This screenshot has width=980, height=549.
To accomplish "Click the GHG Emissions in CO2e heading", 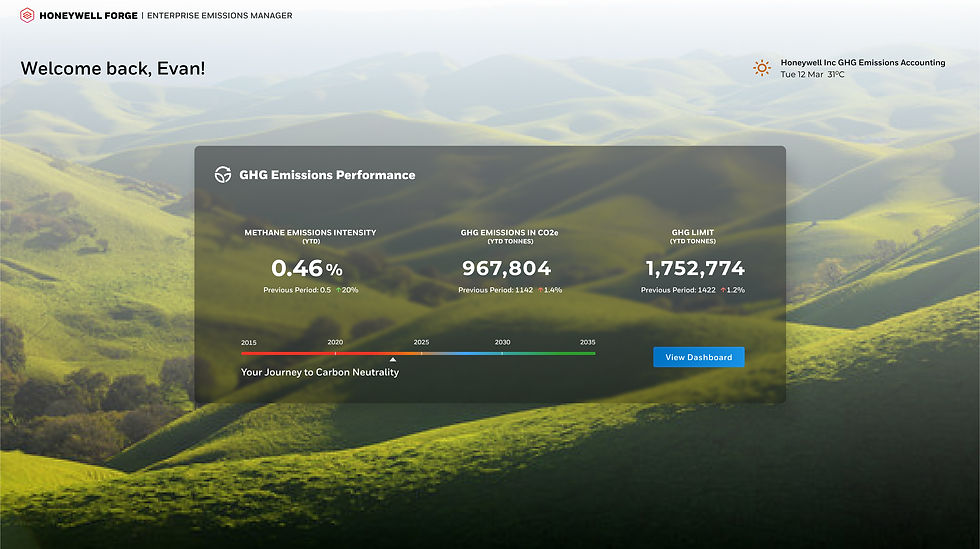I will click(509, 233).
